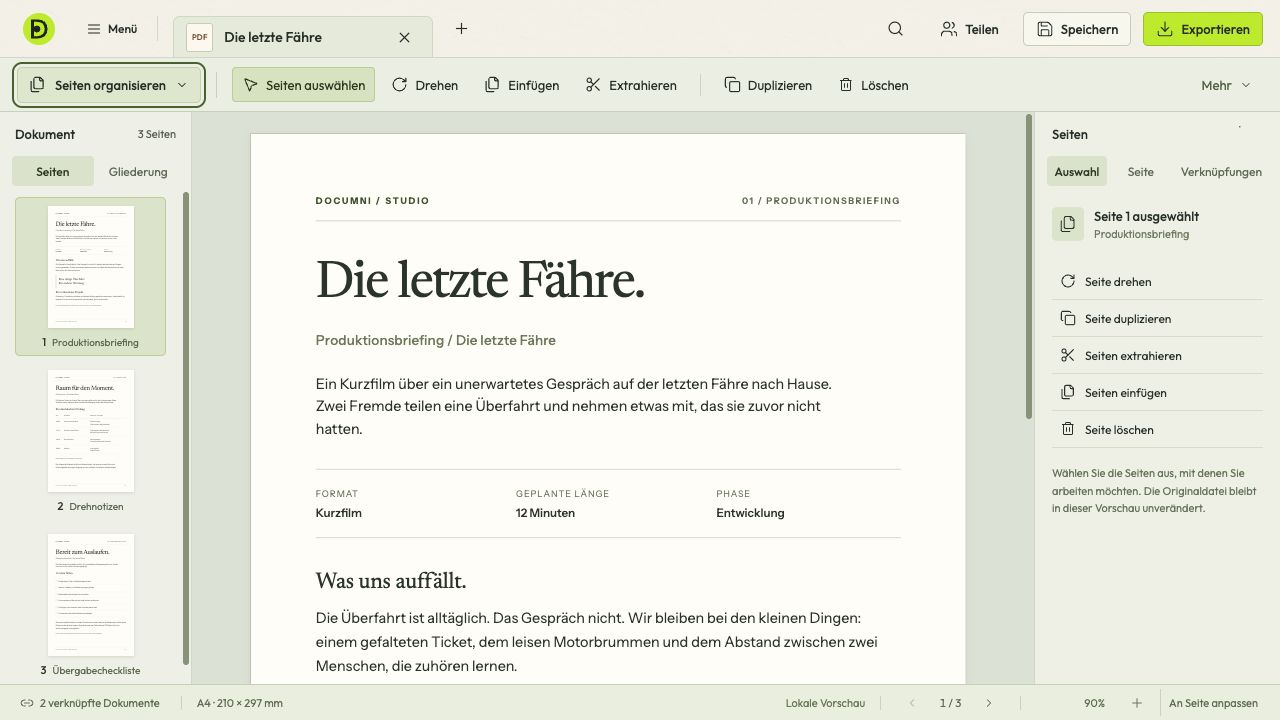The height and width of the screenshot is (720, 1280).
Task: Open search with the magnifier icon
Action: [x=895, y=29]
